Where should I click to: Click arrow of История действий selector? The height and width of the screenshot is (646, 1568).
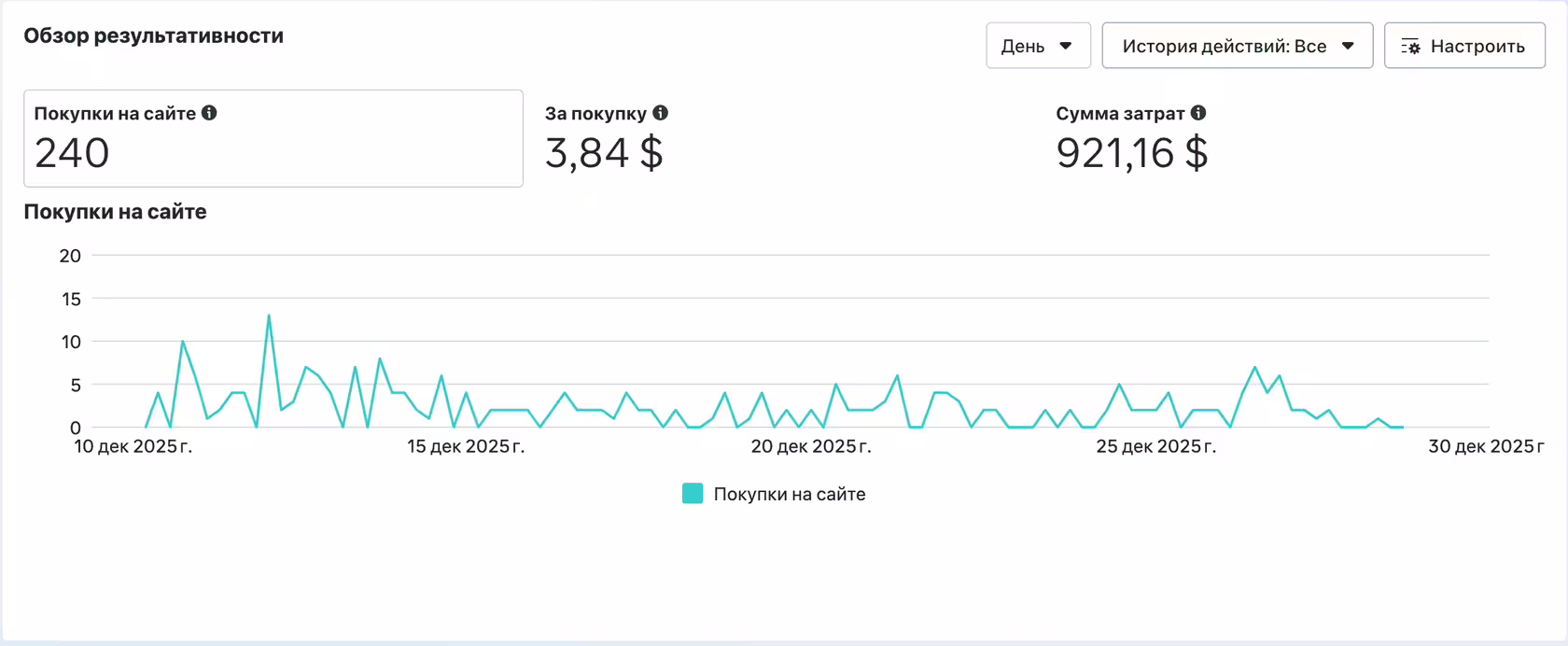coord(1348,46)
